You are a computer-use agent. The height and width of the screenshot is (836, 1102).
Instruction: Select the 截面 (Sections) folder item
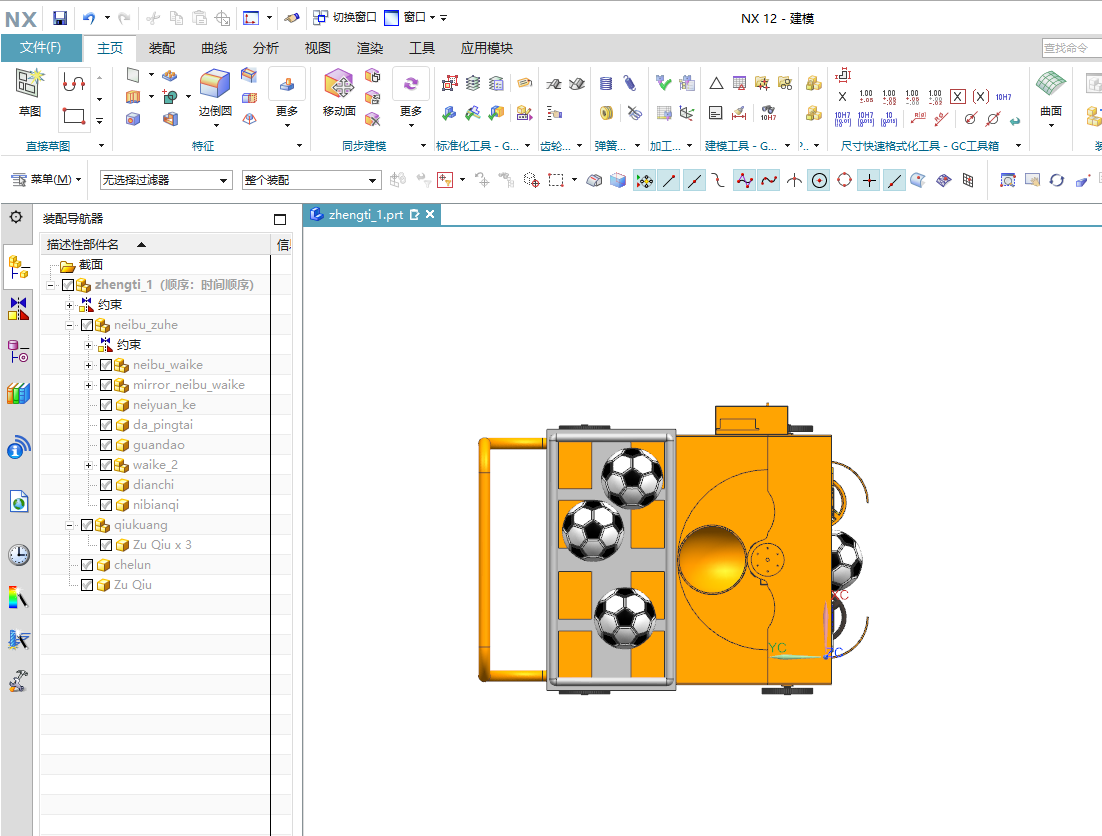pos(91,265)
